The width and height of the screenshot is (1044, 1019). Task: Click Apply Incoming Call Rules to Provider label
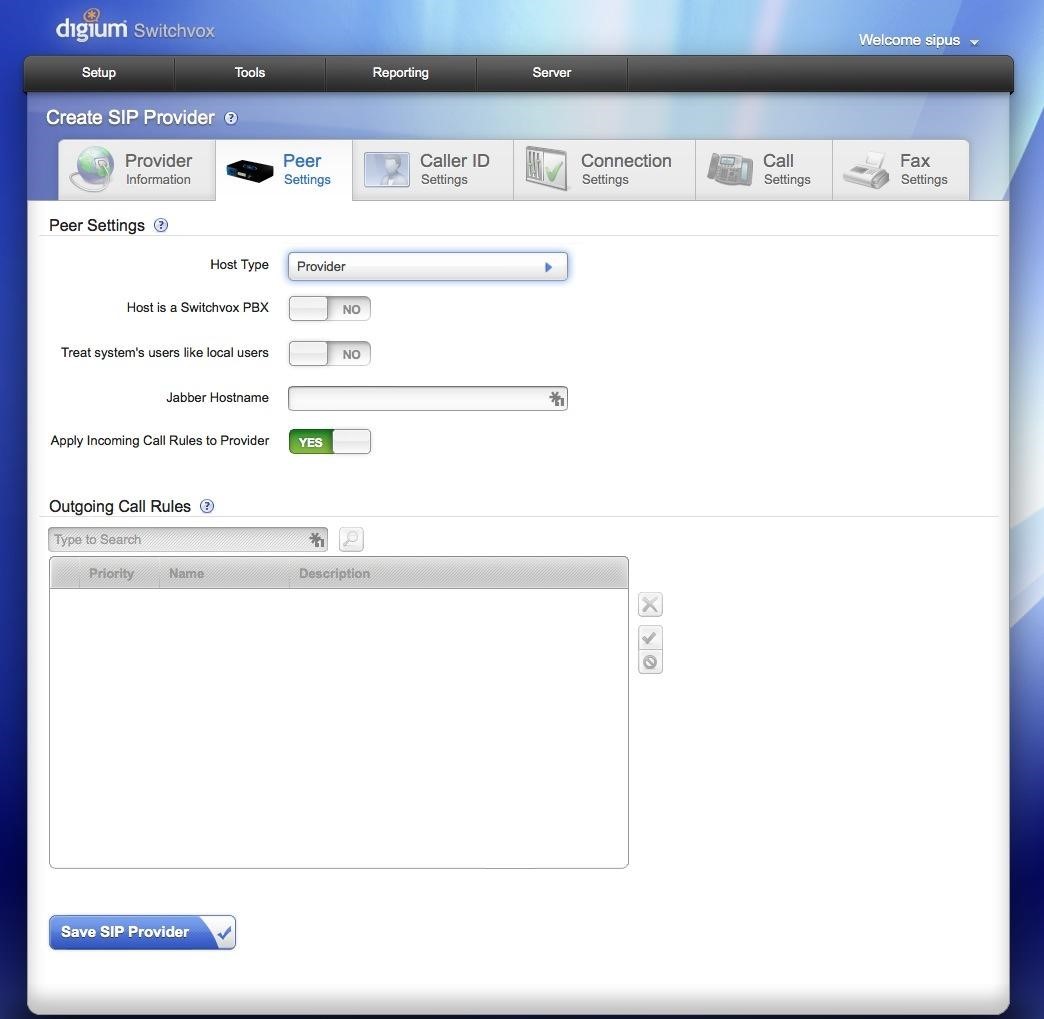[x=160, y=440]
